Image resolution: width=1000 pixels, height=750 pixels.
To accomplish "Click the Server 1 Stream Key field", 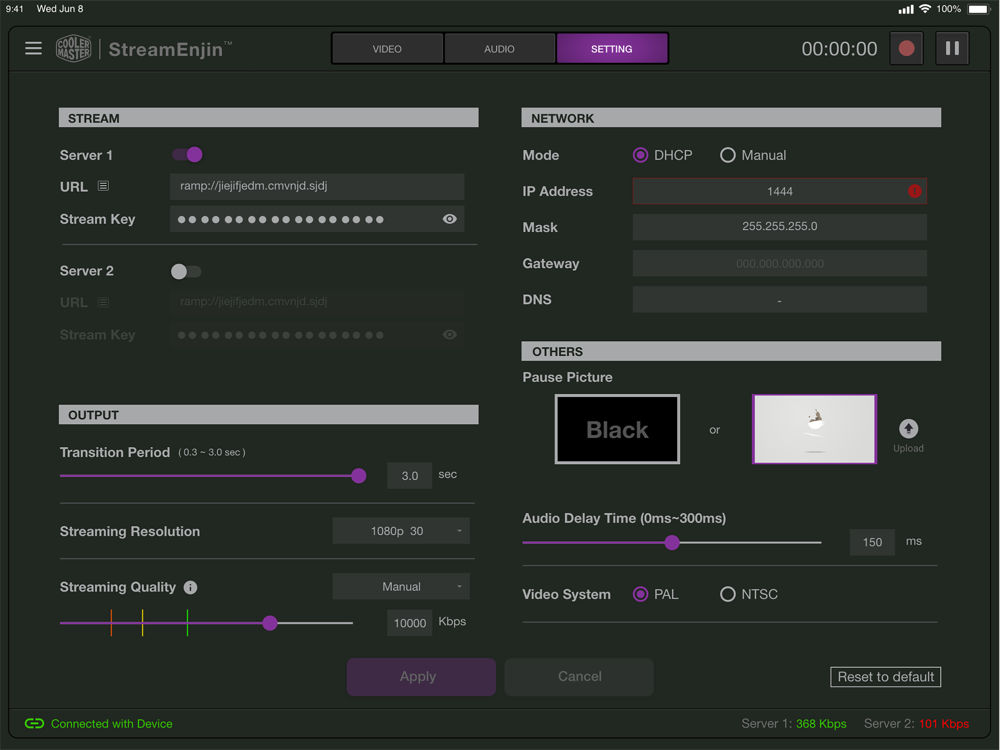I will click(x=317, y=219).
